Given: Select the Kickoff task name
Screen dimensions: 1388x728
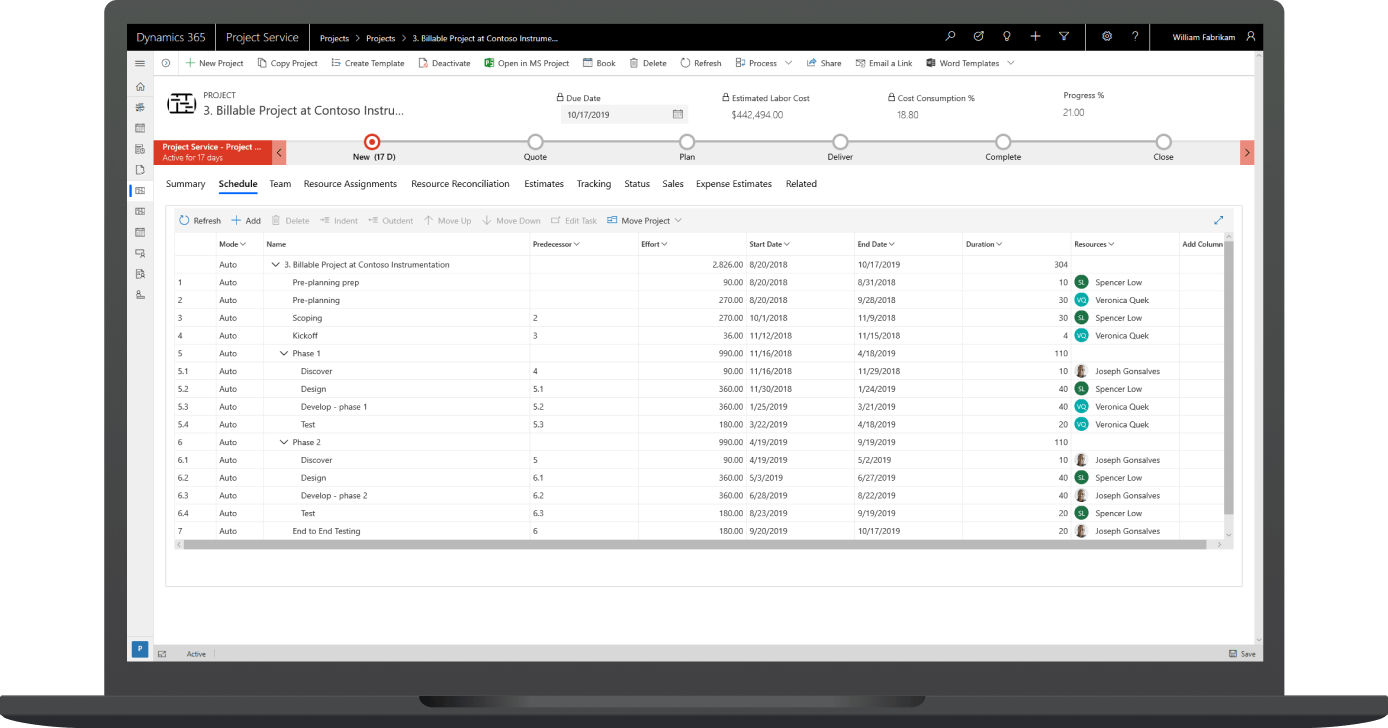Looking at the screenshot, I should coord(305,336).
